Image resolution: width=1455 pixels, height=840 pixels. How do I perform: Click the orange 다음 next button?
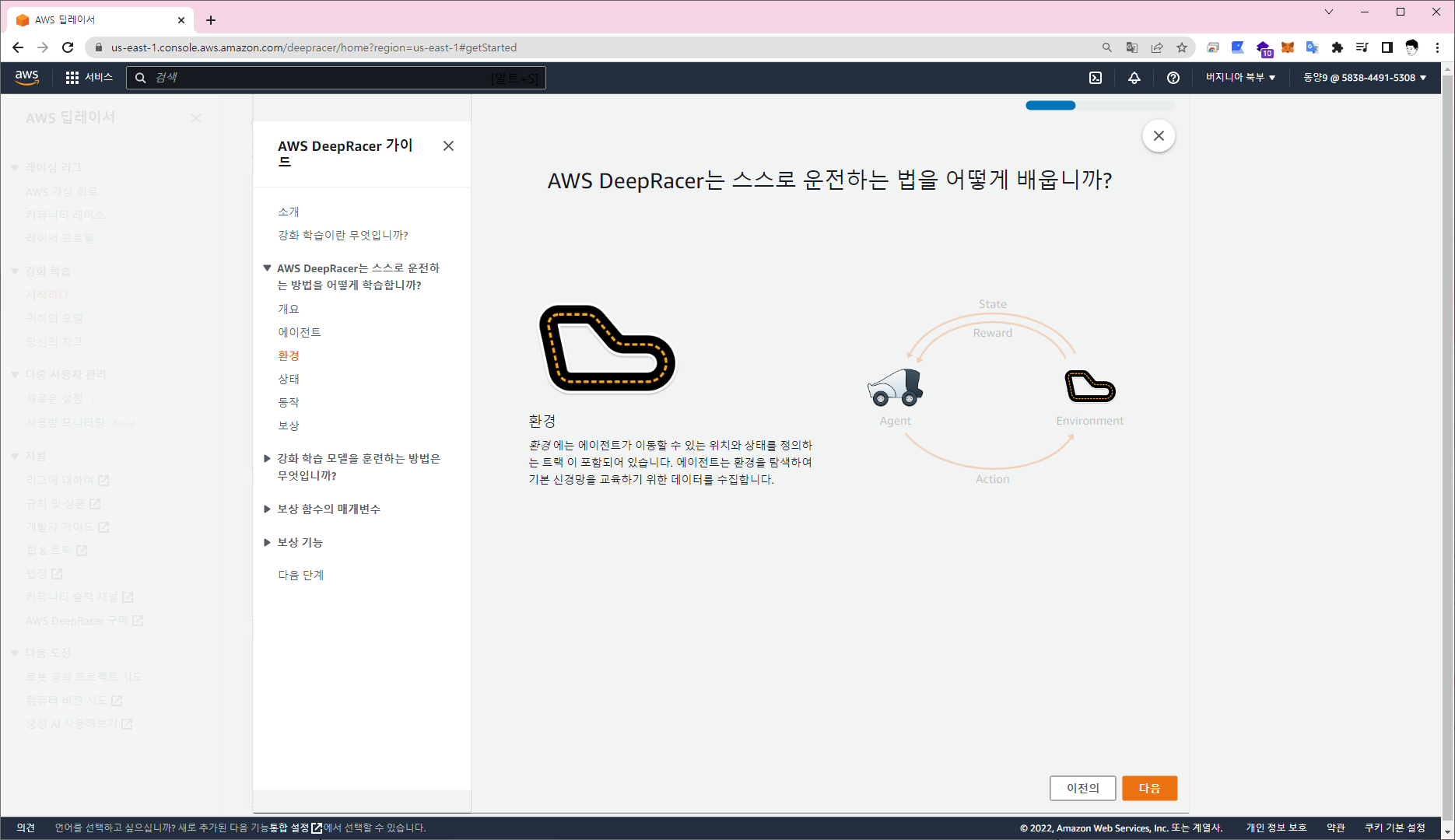(1149, 788)
